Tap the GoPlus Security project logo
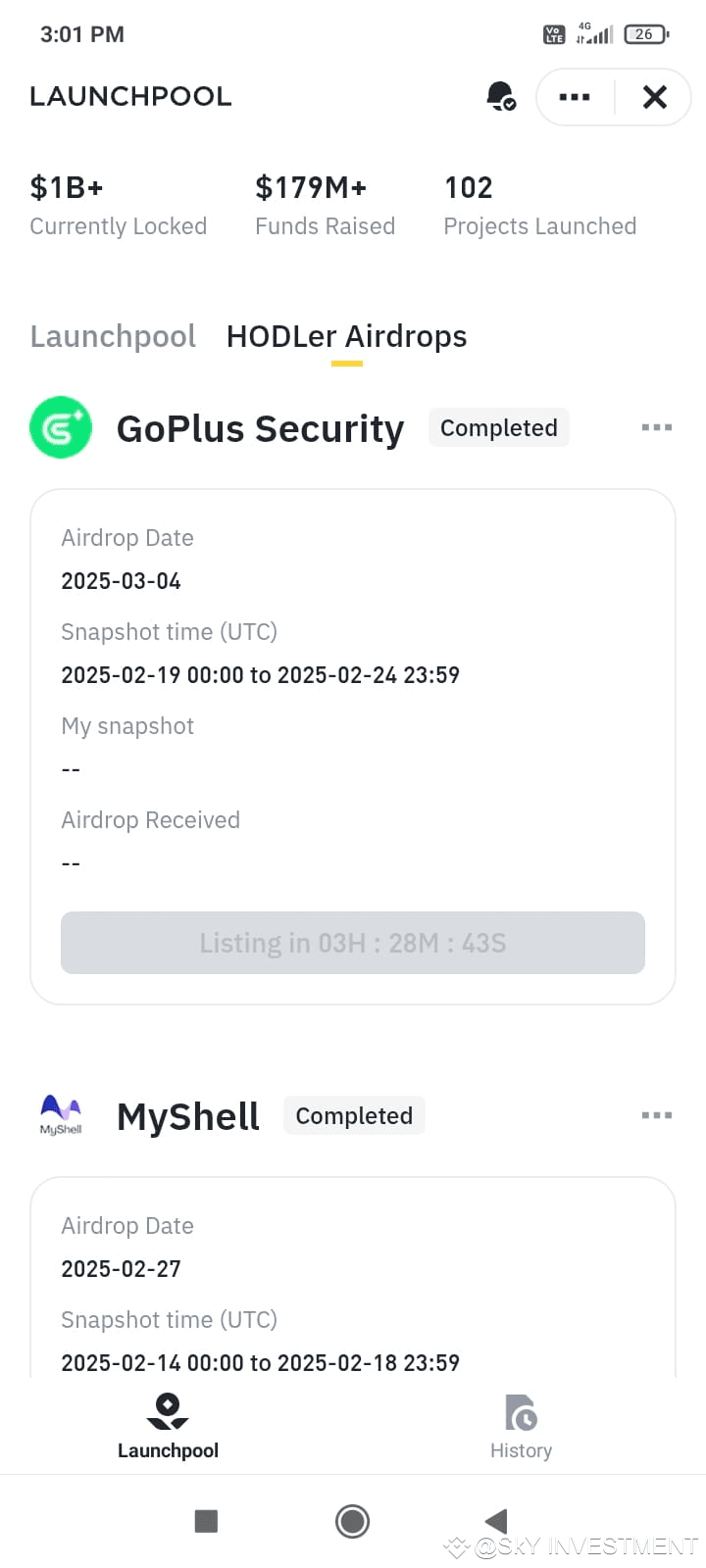 tap(61, 427)
